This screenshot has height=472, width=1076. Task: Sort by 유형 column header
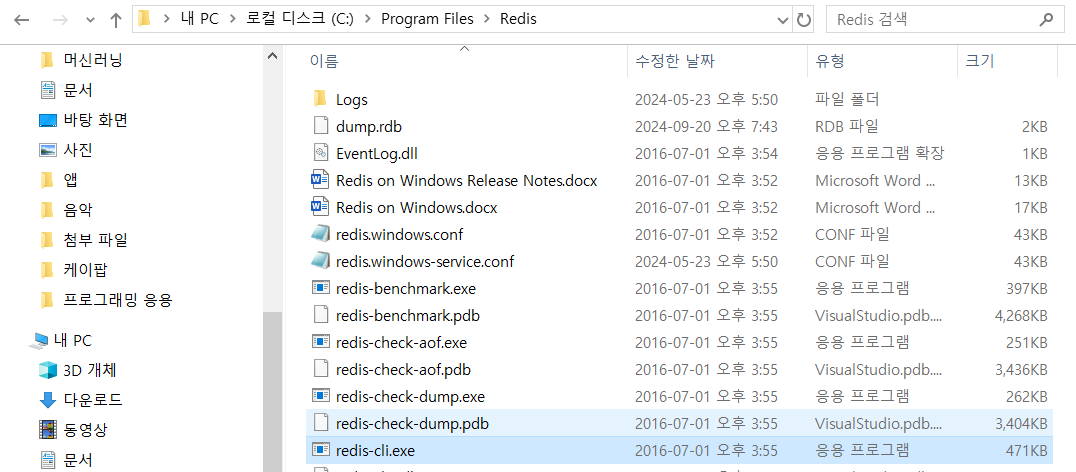pyautogui.click(x=882, y=61)
